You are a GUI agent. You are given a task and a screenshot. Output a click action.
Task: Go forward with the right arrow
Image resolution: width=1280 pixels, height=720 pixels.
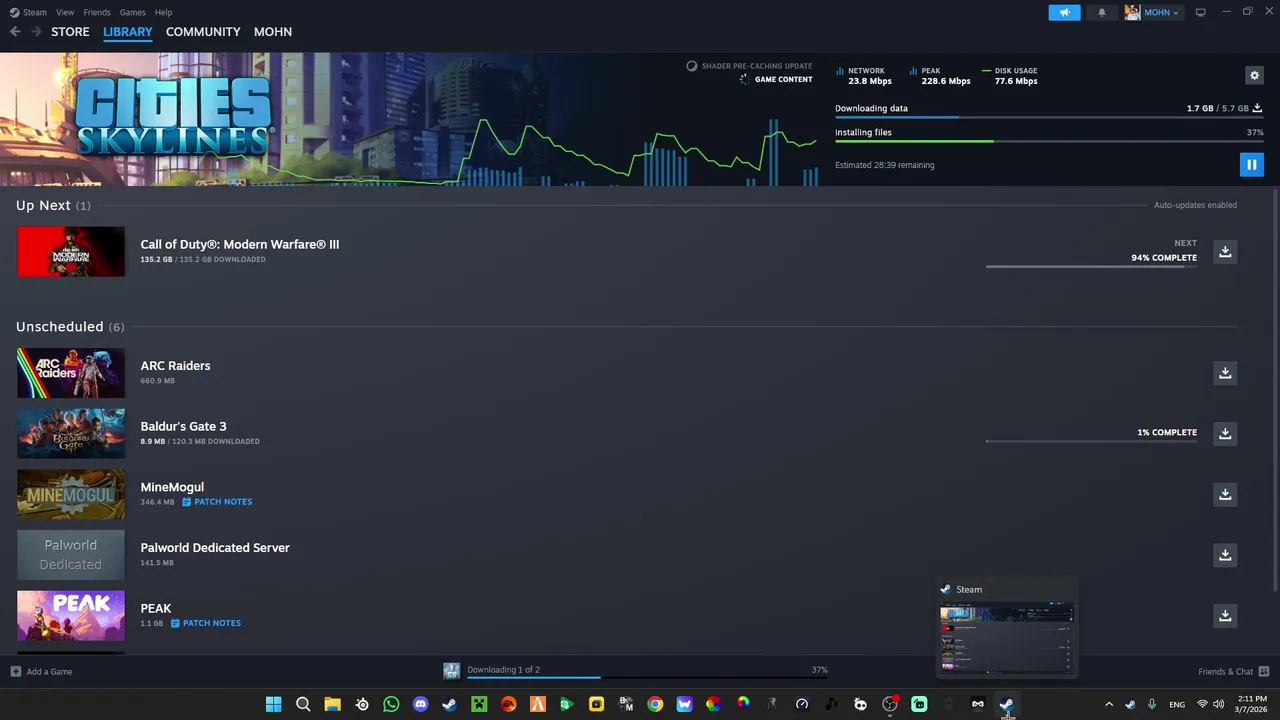(x=36, y=32)
